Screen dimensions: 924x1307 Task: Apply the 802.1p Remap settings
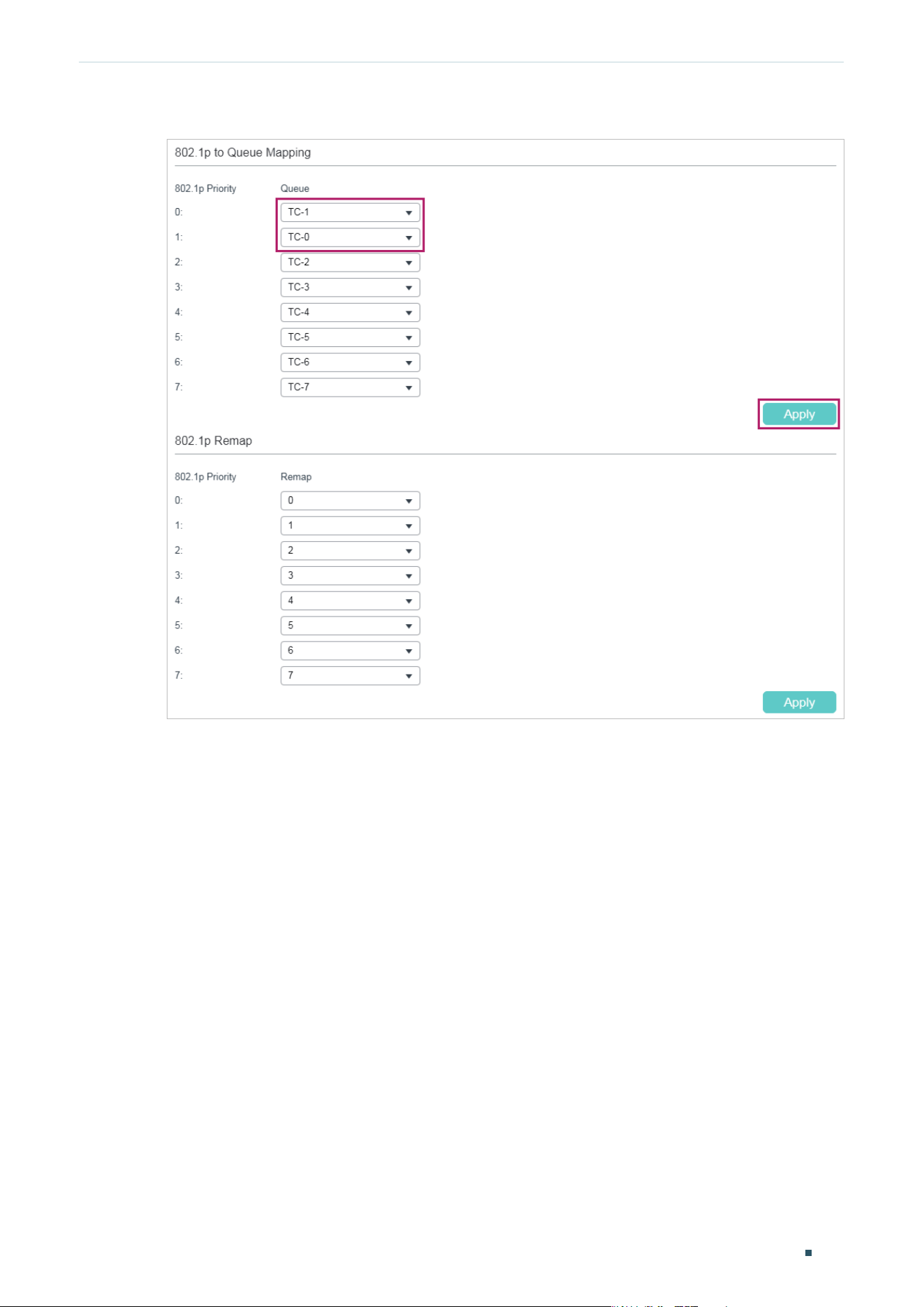point(799,702)
